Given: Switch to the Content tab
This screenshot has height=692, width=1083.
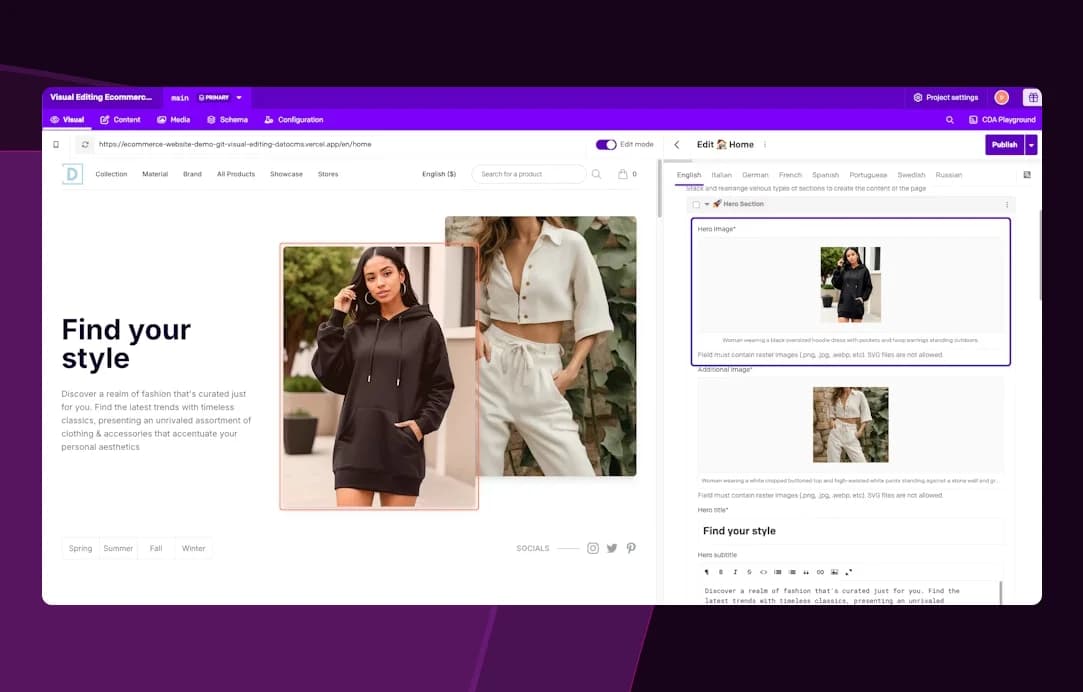Looking at the screenshot, I should 120,120.
